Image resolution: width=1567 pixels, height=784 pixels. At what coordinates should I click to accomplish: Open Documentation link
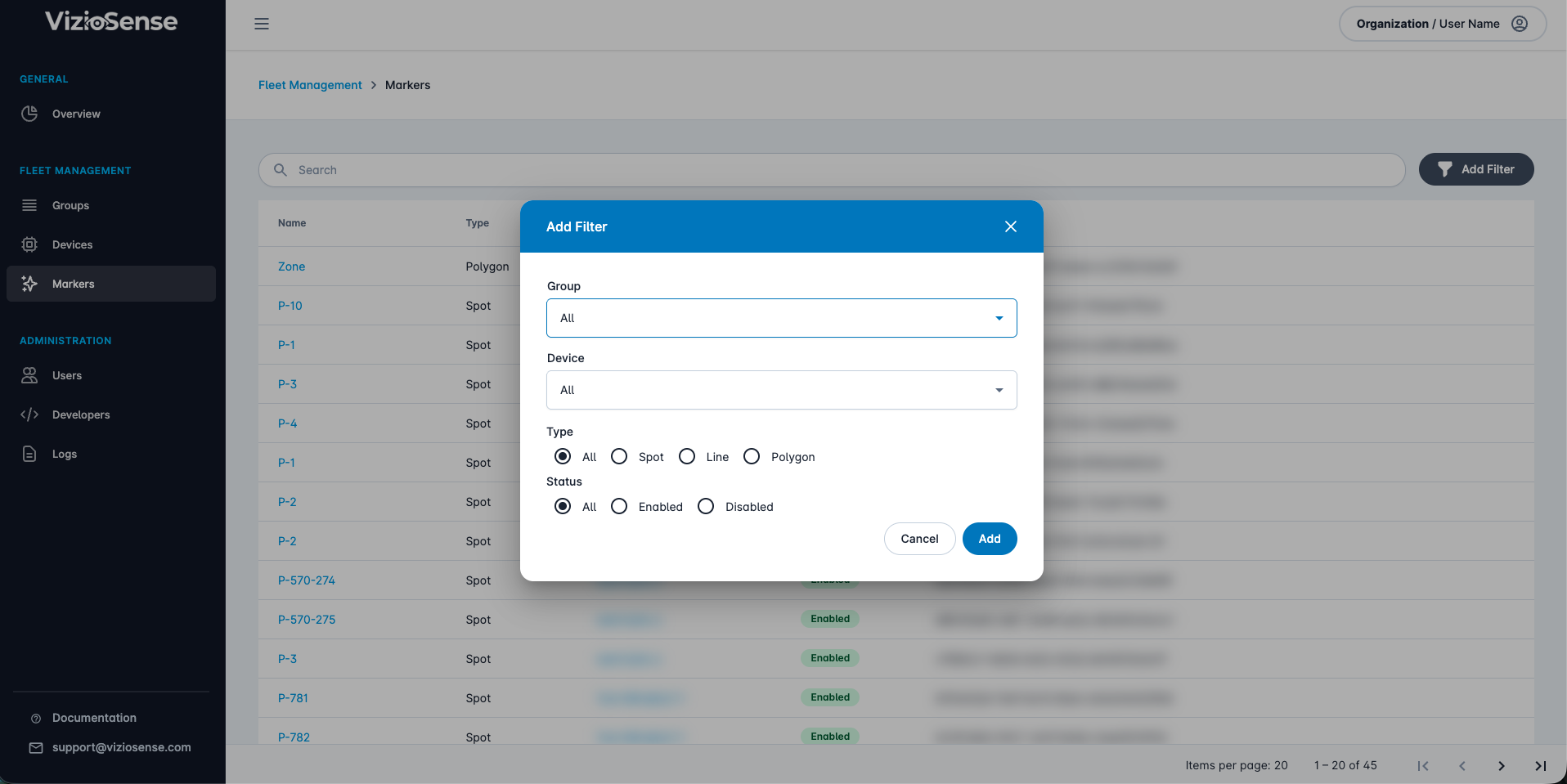tap(94, 718)
